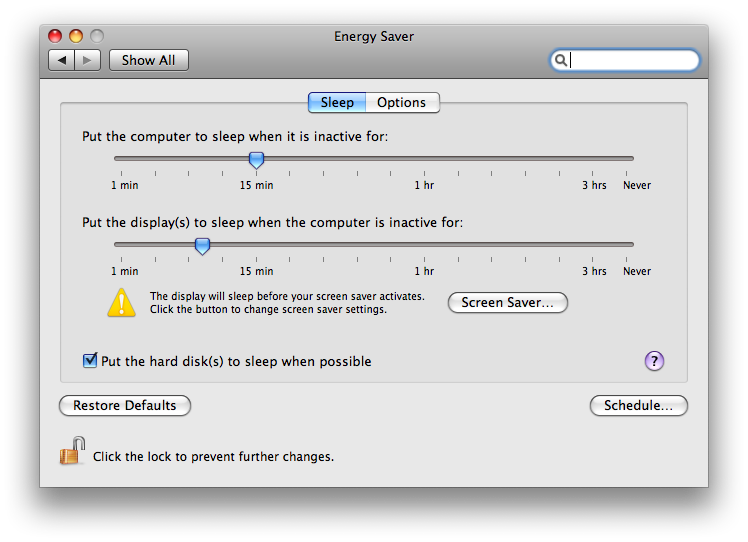The height and width of the screenshot is (542, 748).
Task: Toggle Put the hard disk(s) to sleep checkbox
Action: pos(90,361)
